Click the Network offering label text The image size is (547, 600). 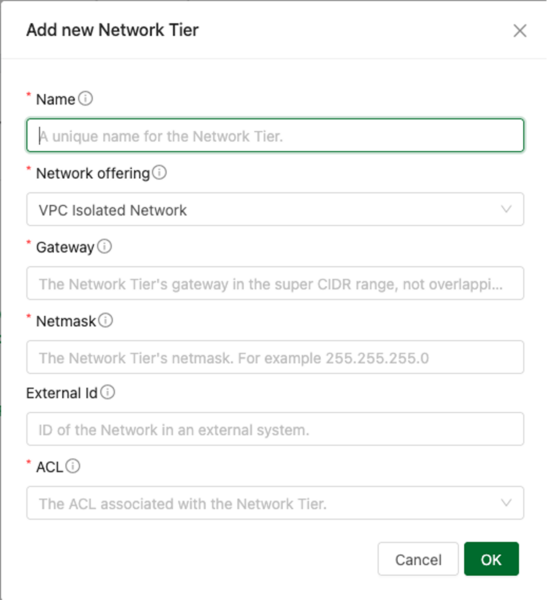coord(93,173)
